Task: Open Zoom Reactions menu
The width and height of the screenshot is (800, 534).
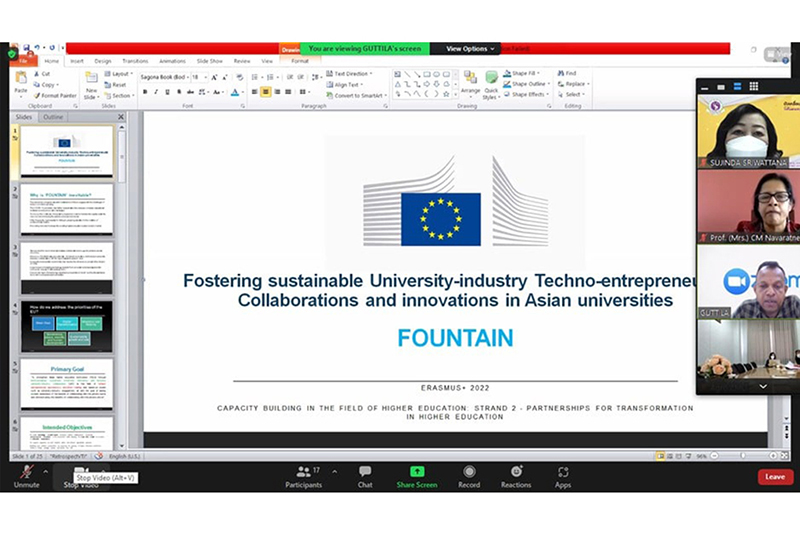Action: click(x=516, y=477)
